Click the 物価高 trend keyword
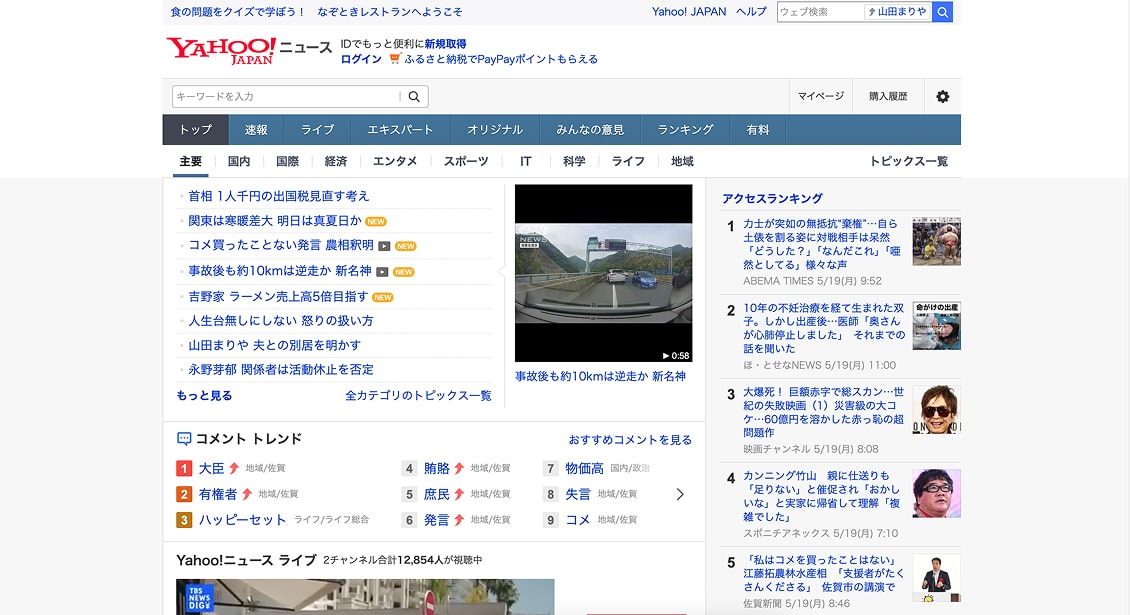 584,469
